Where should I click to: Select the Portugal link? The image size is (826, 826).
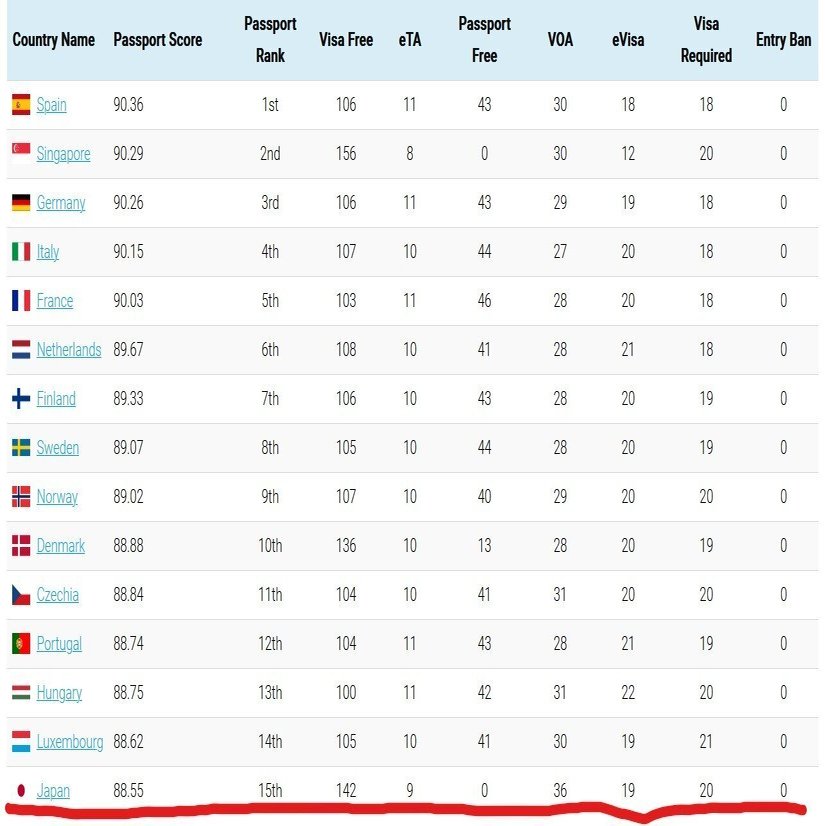pos(59,644)
